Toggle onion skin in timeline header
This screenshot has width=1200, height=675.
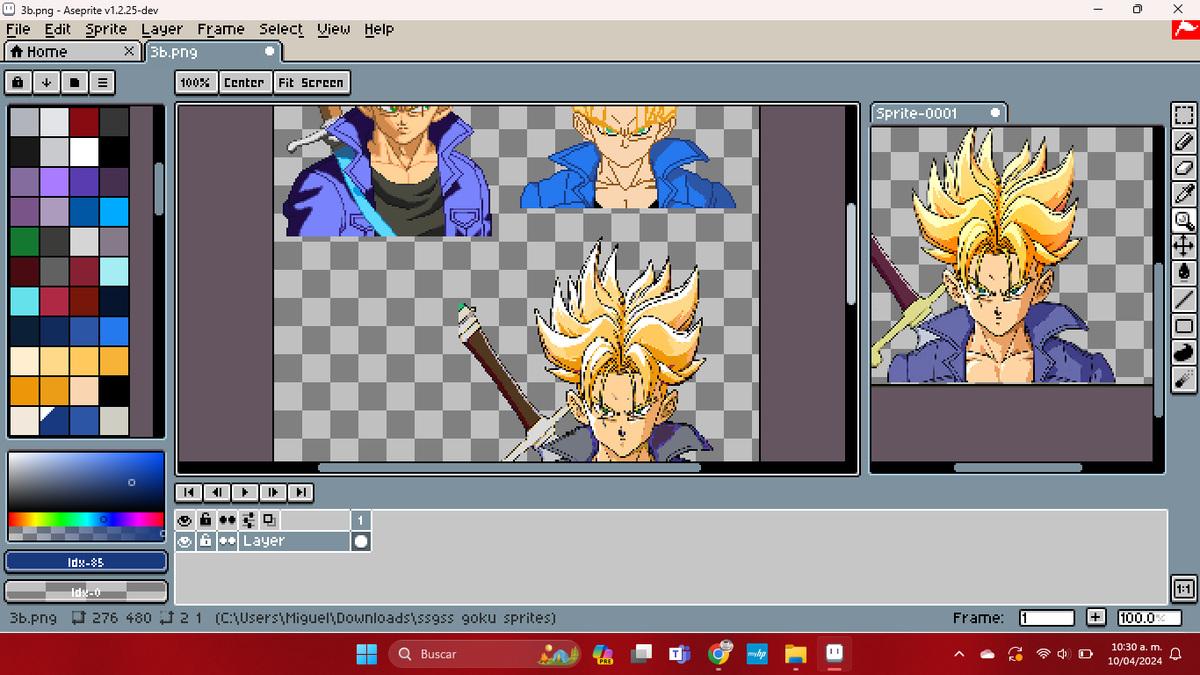(x=270, y=520)
